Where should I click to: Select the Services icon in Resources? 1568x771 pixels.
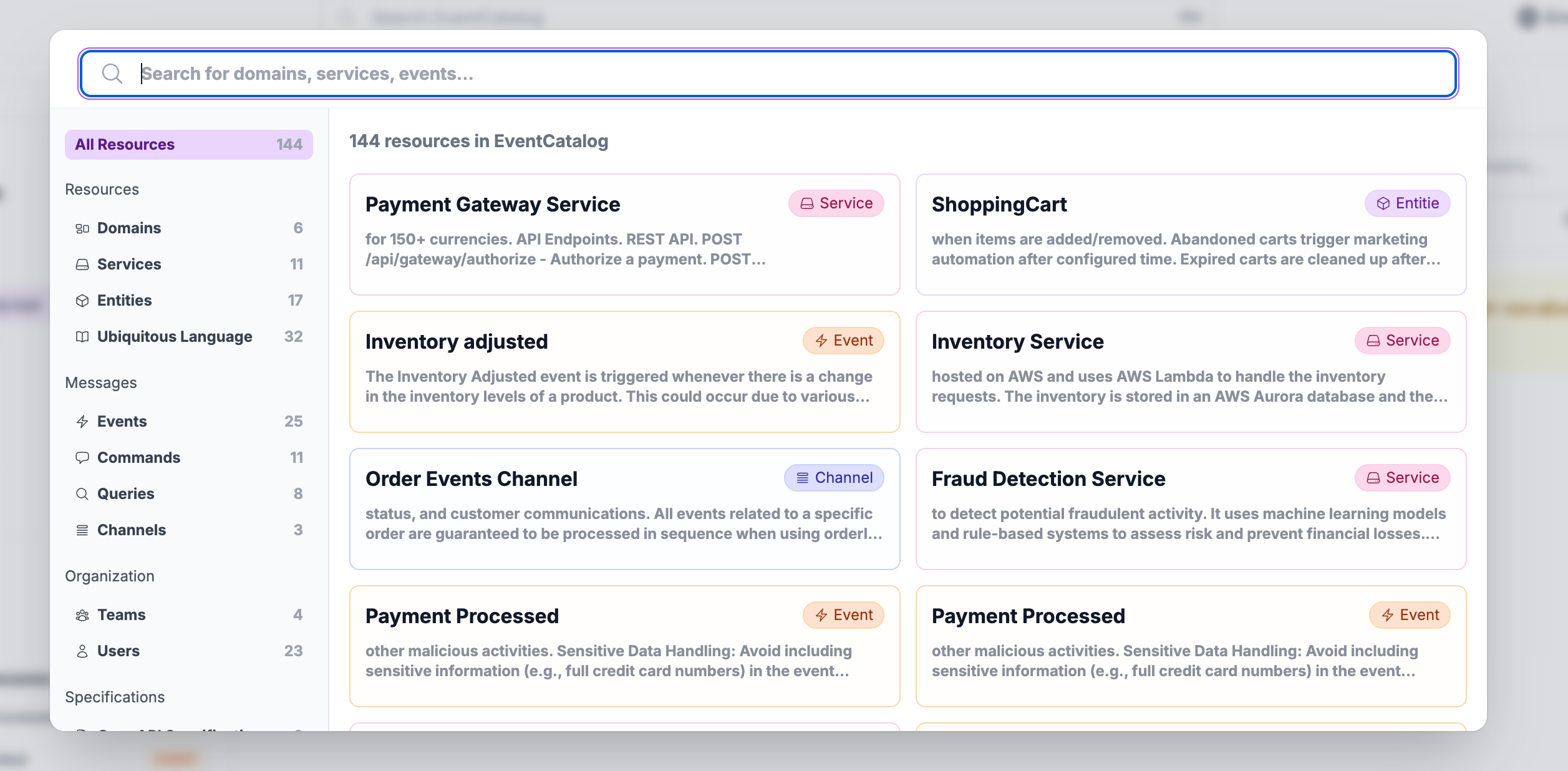click(x=83, y=264)
